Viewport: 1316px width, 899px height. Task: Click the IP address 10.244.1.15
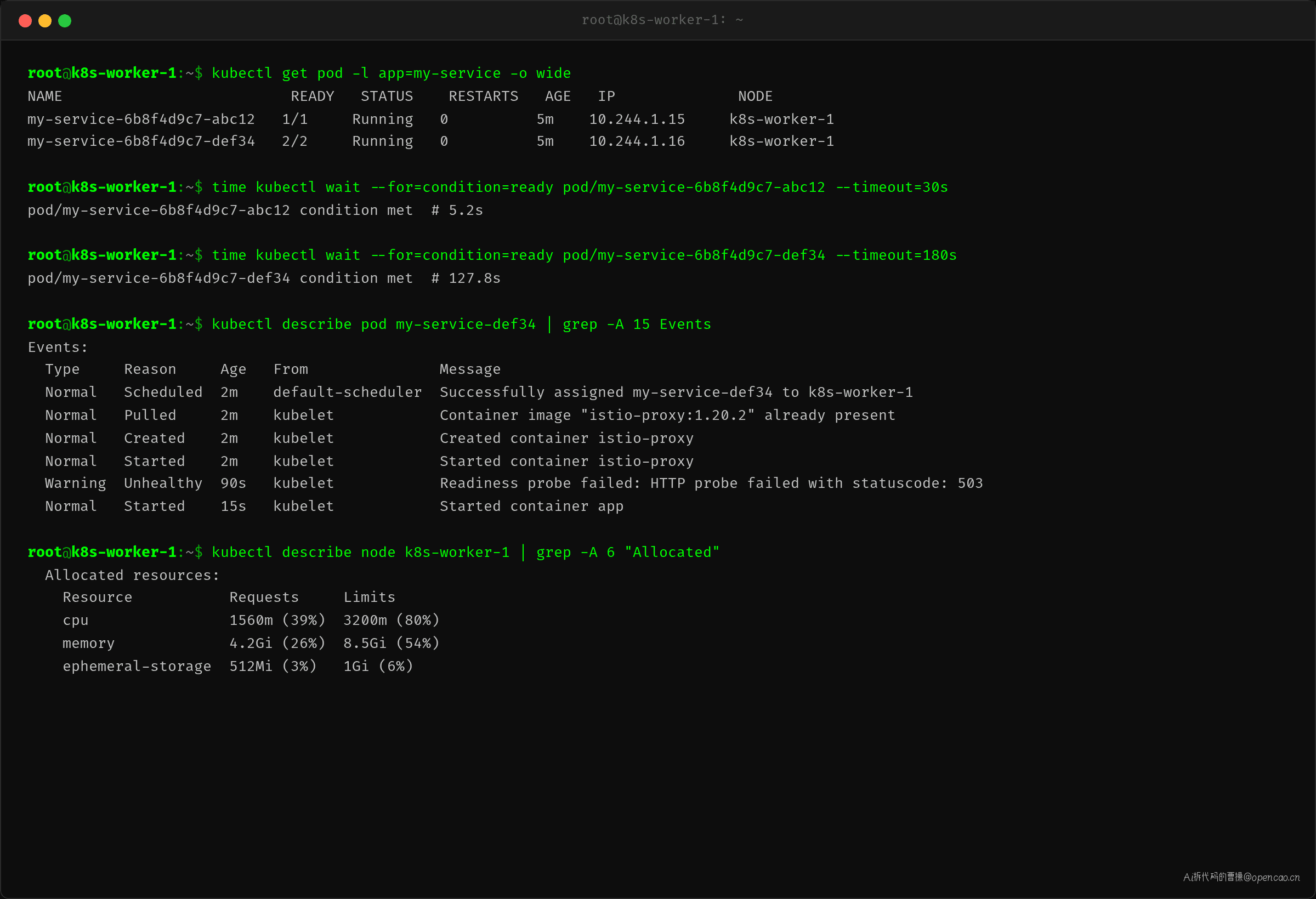637,120
